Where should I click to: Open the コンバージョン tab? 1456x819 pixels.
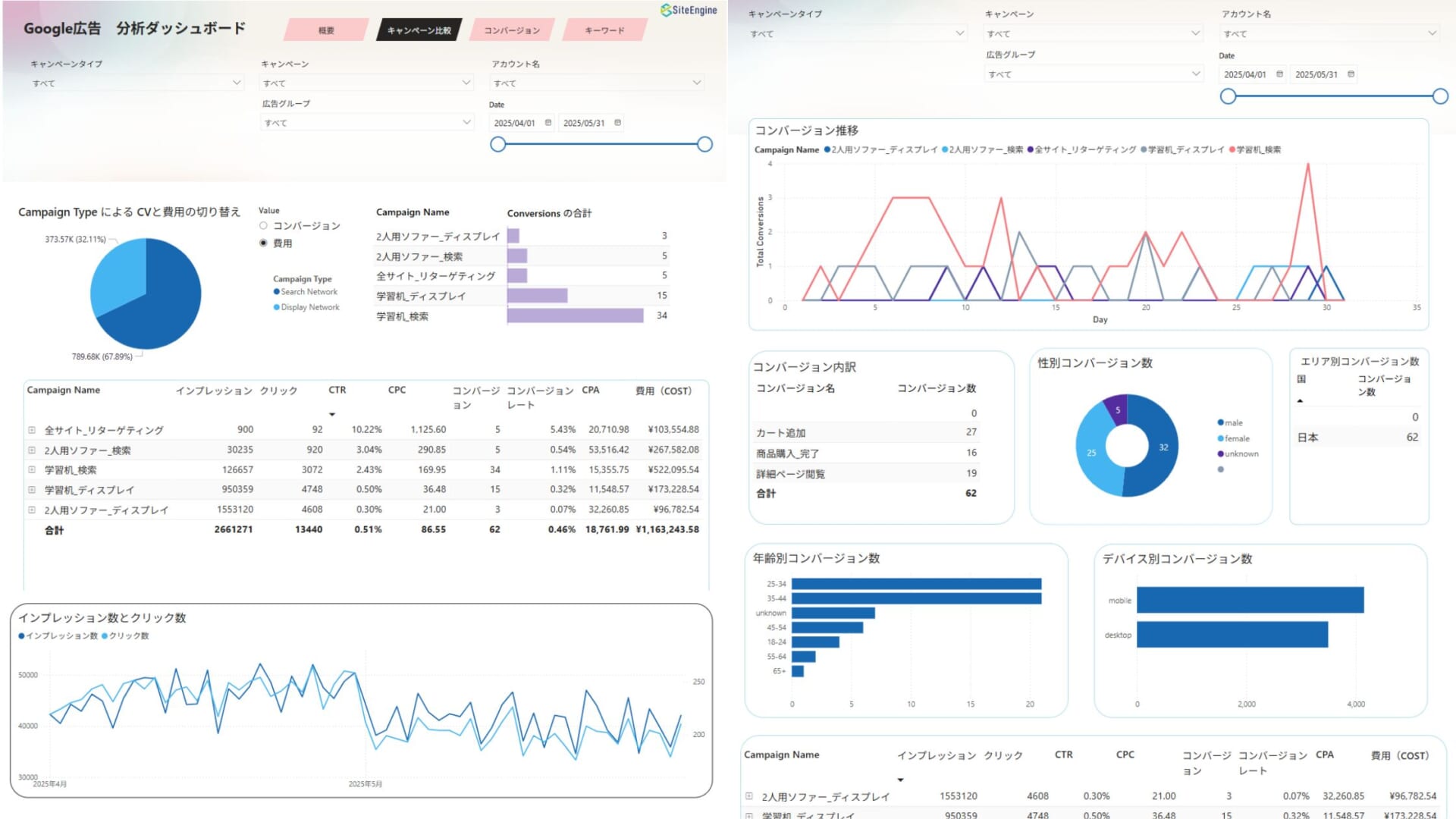(x=512, y=30)
